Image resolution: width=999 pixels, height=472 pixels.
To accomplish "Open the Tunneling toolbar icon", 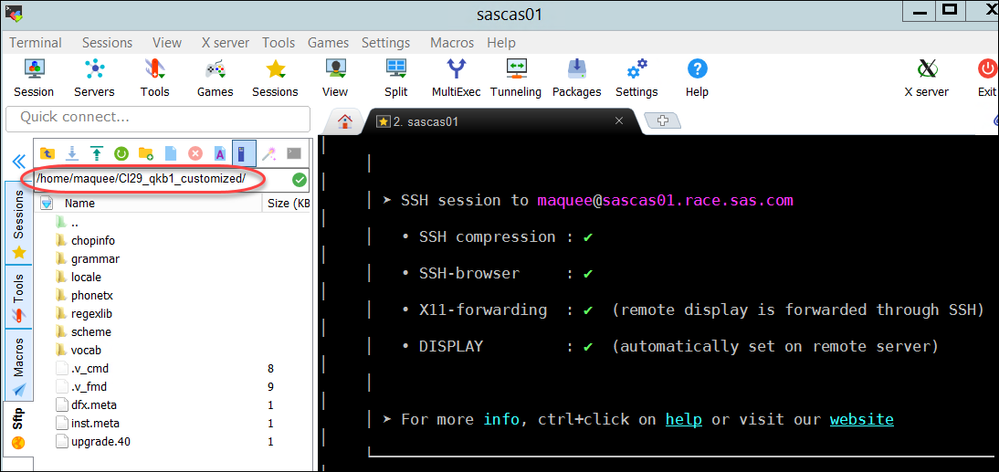I will pyautogui.click(x=515, y=78).
